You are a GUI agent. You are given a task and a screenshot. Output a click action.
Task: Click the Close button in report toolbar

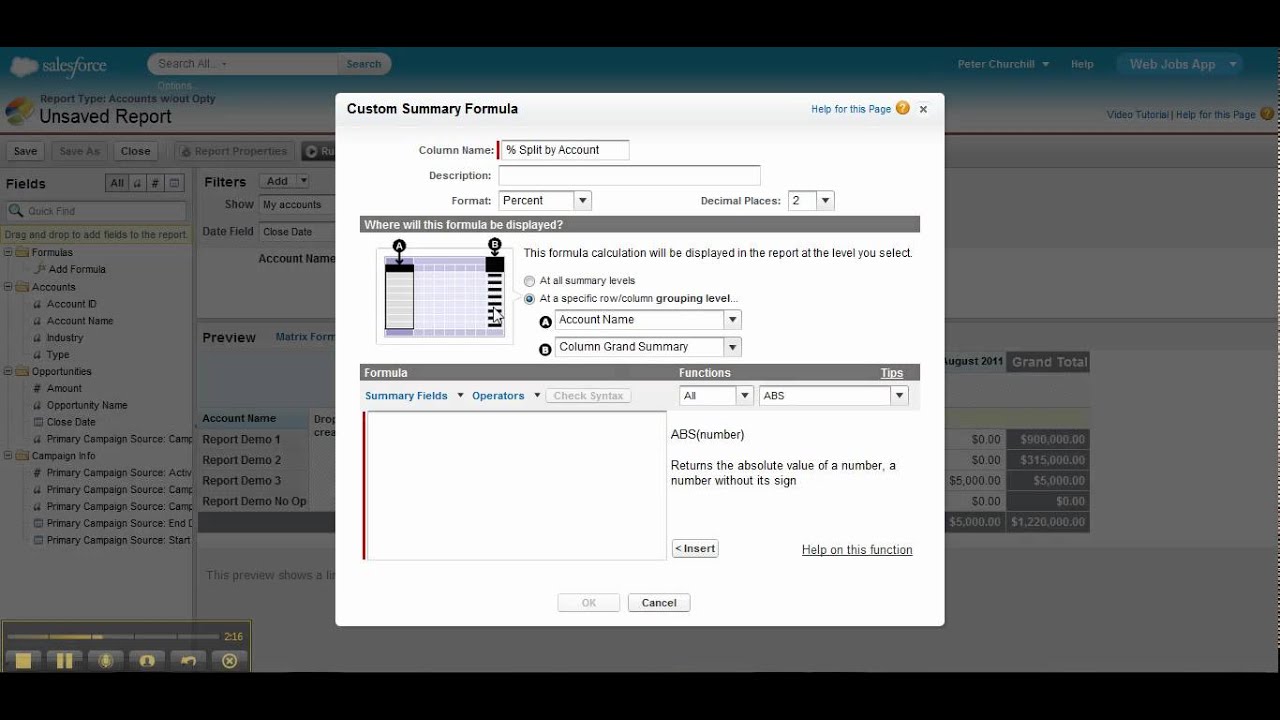pos(135,152)
